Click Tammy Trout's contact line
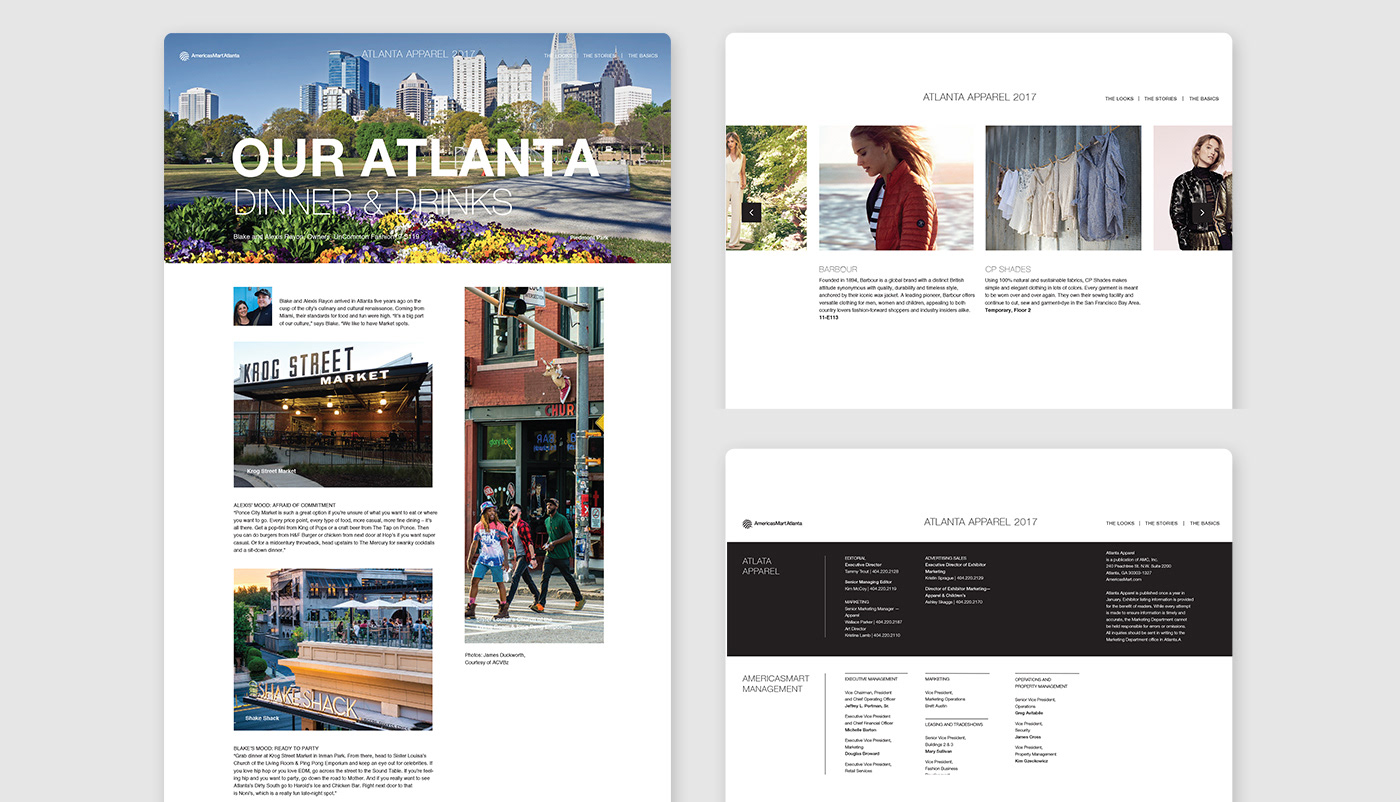Image resolution: width=1400 pixels, height=802 pixels. coord(872,572)
